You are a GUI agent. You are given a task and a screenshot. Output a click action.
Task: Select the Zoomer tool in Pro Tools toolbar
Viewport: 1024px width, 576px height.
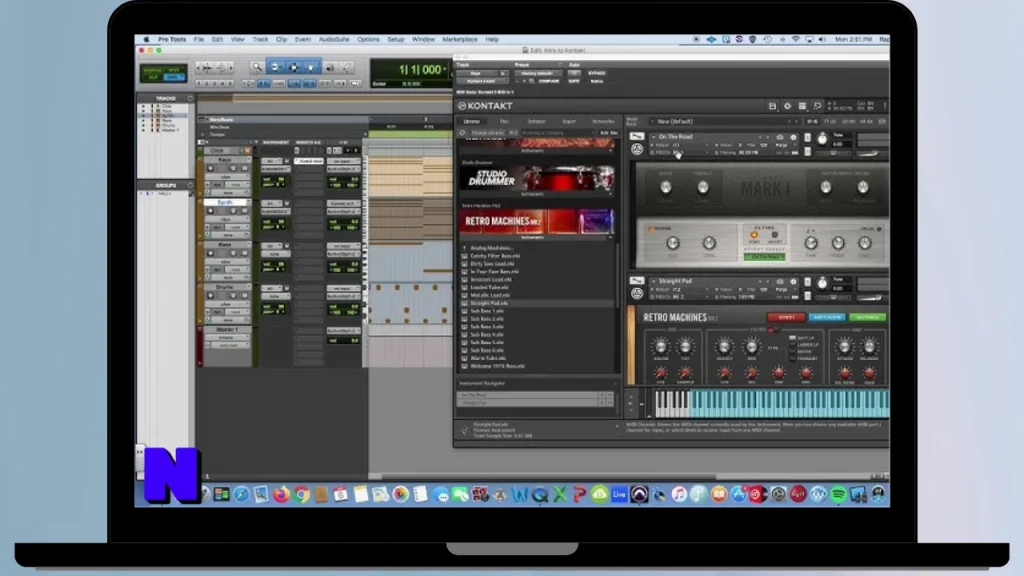[x=257, y=67]
